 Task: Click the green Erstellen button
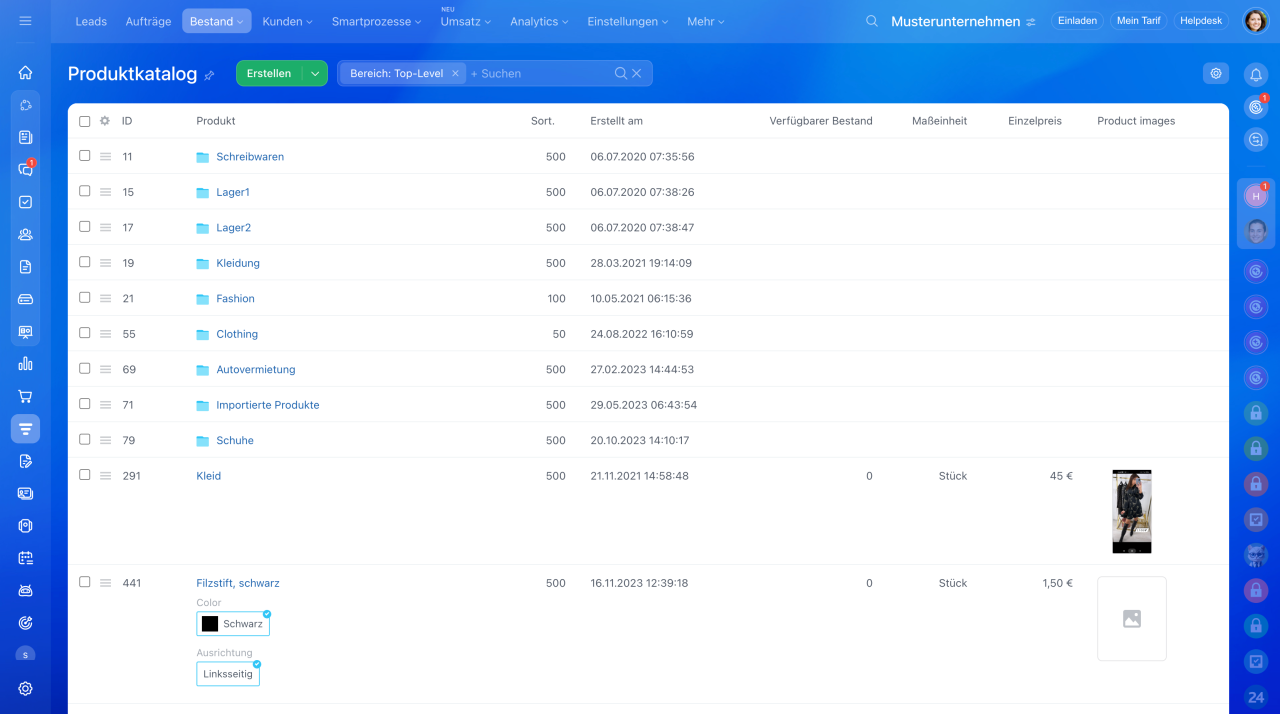(x=269, y=73)
